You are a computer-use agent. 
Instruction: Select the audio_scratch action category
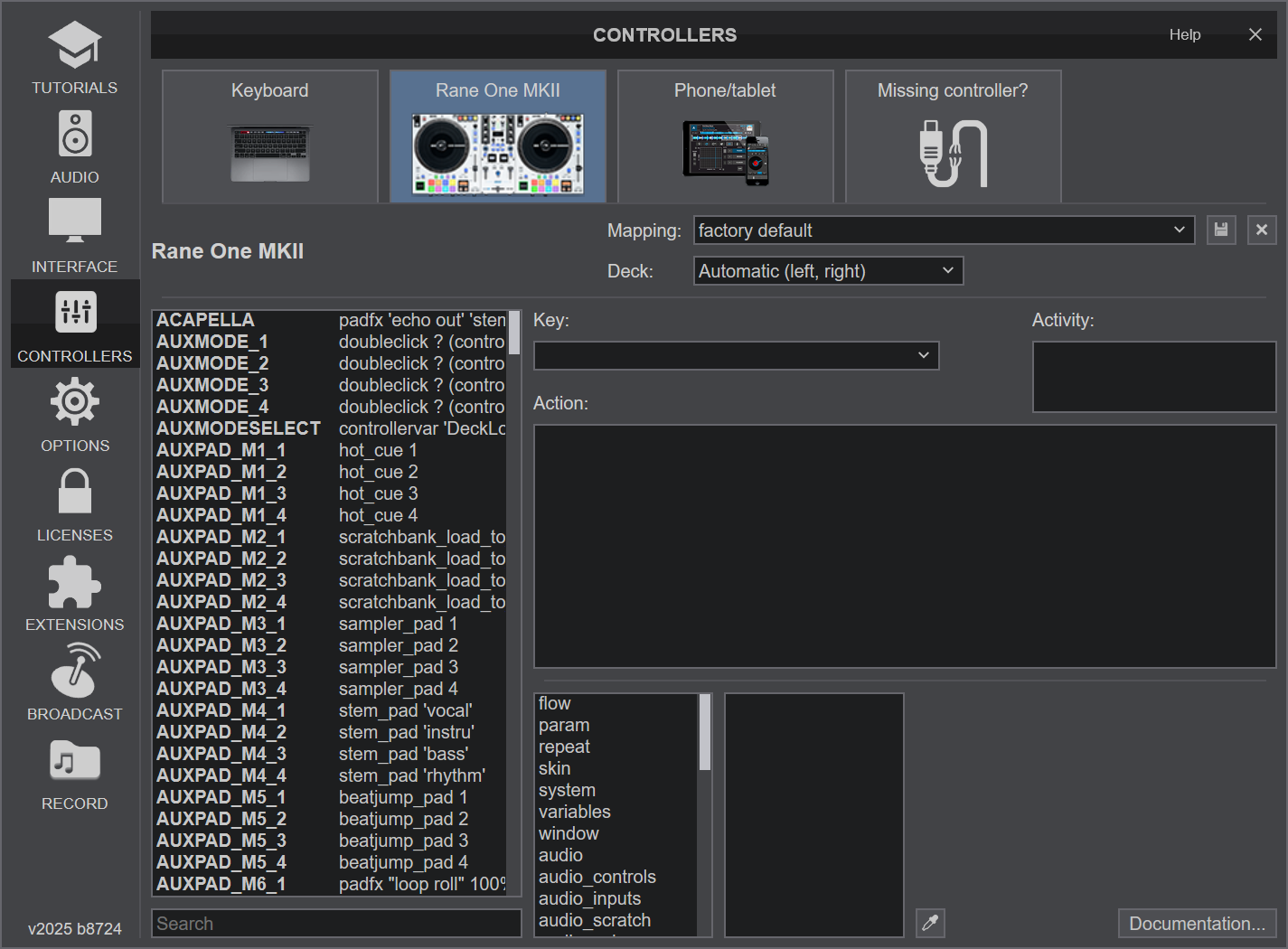[616, 920]
